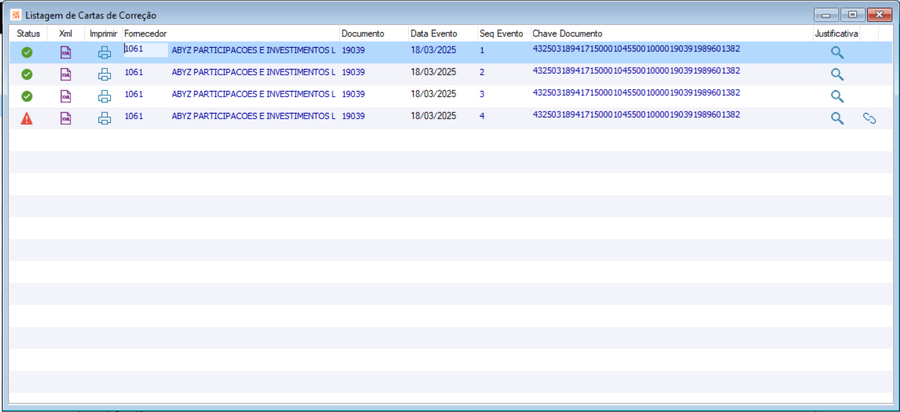Click the fornecedor code 1061 field in Seq Evento 1 row
The width and height of the screenshot is (900, 412).
click(146, 50)
